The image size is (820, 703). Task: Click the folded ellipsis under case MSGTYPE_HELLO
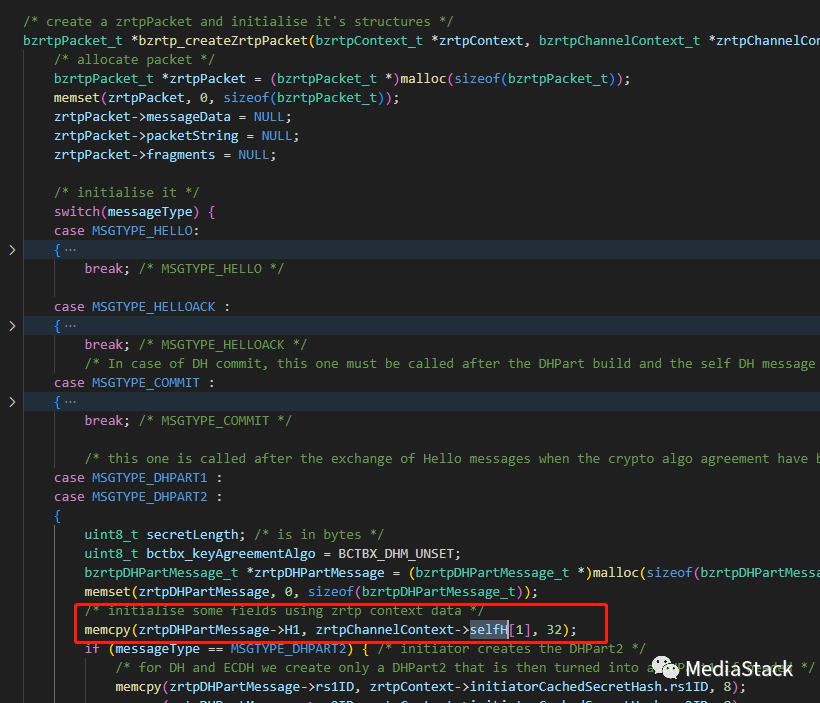[69, 250]
